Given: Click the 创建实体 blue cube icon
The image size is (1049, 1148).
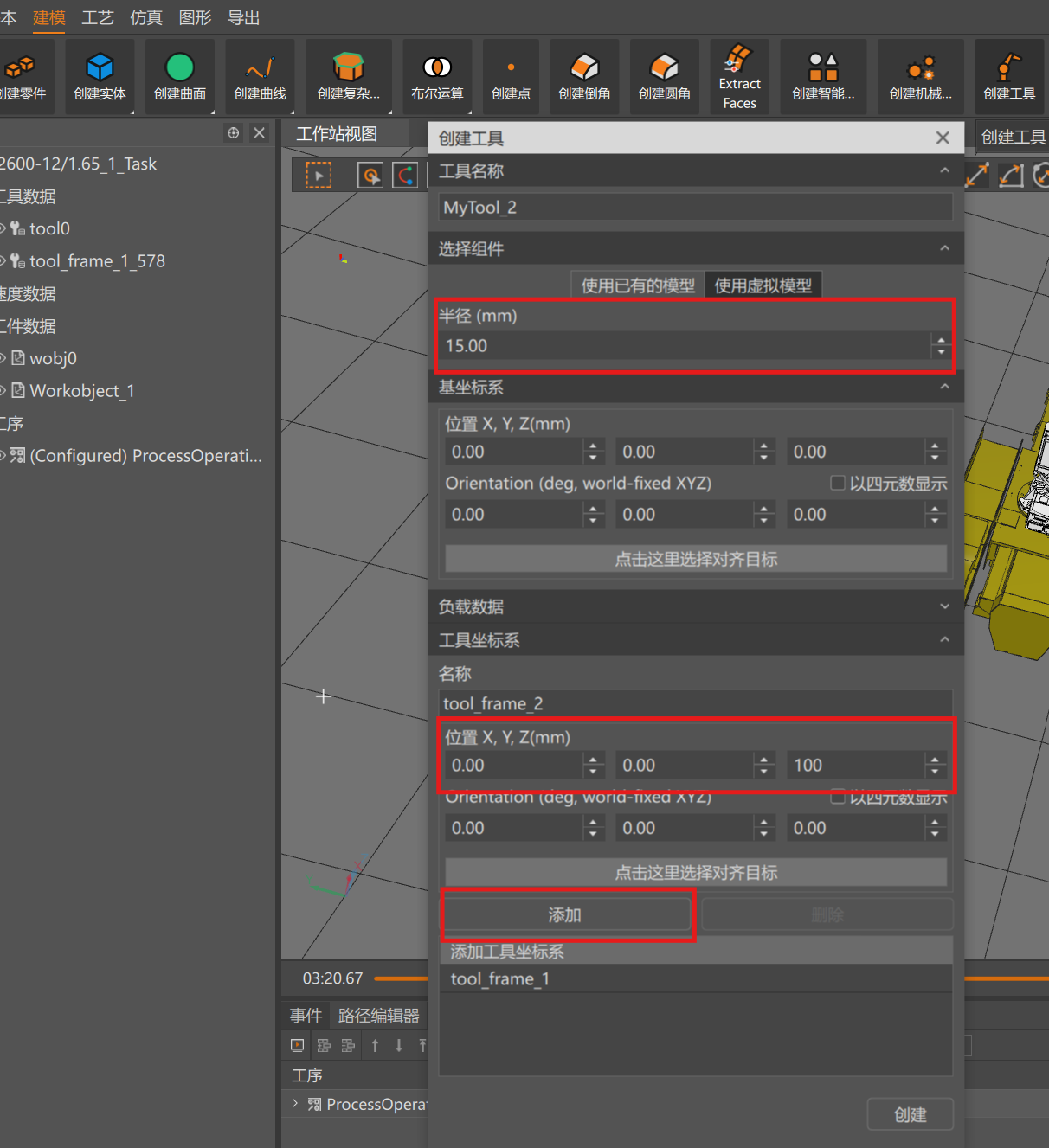Looking at the screenshot, I should (x=100, y=67).
